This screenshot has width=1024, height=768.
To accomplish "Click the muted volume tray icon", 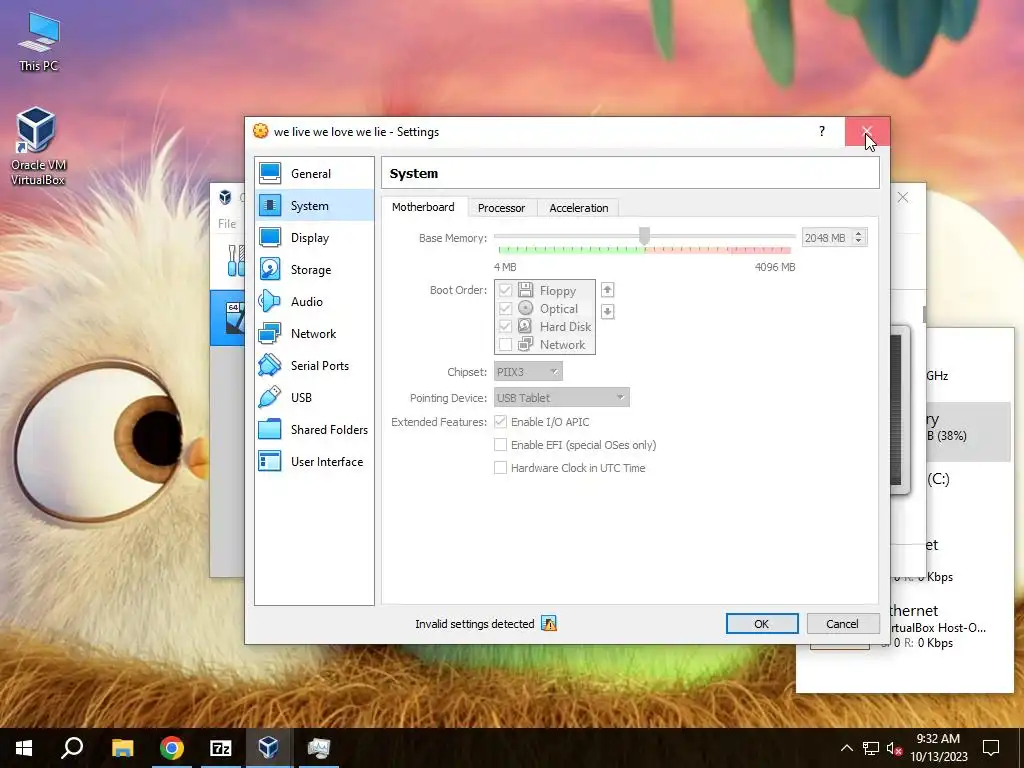I will [894, 748].
